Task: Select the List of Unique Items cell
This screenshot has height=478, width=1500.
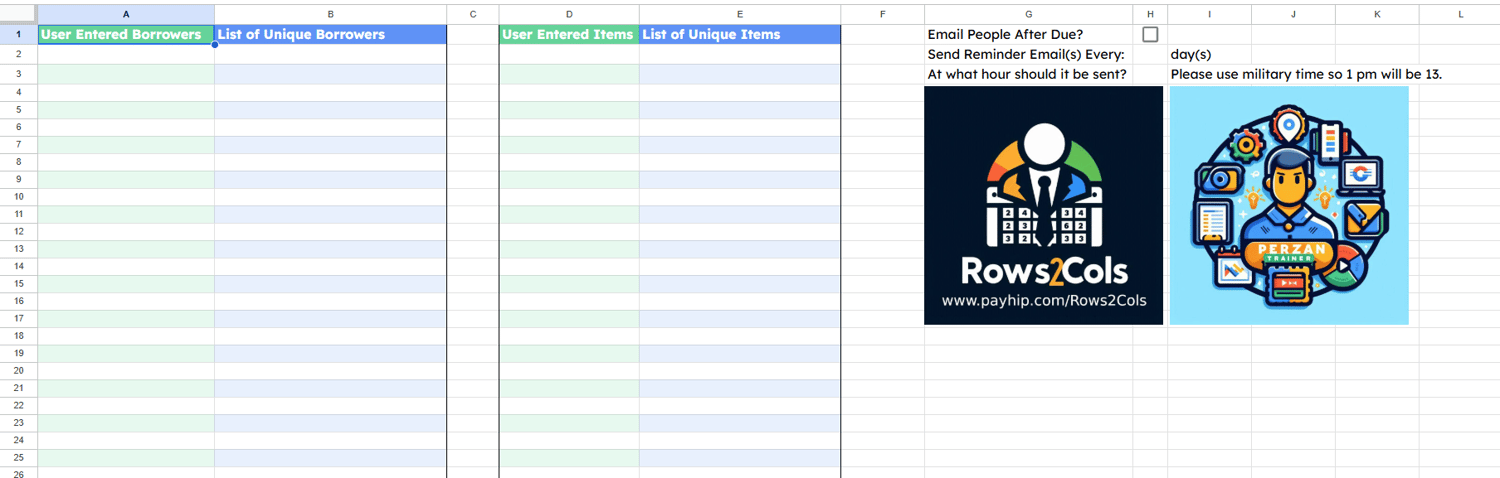Action: coord(740,34)
